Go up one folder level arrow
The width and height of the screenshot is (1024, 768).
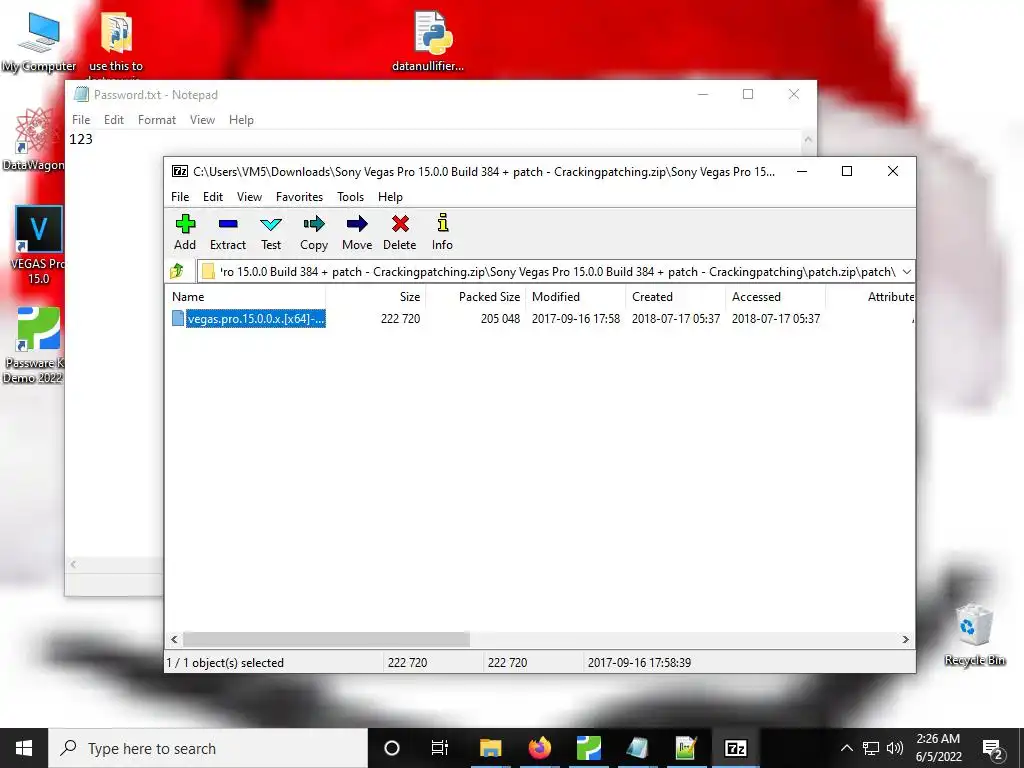[177, 271]
